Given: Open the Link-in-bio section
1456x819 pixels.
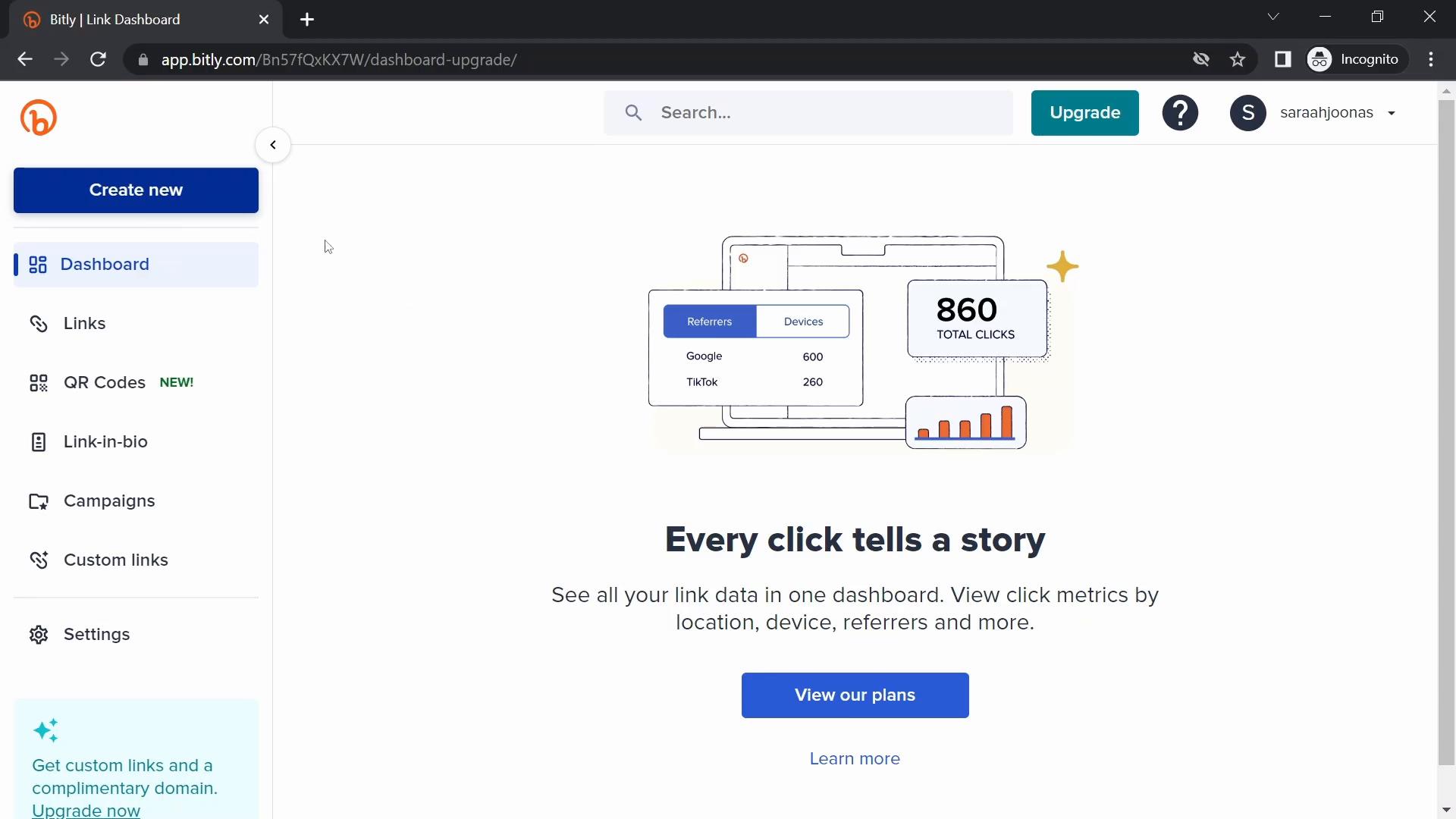Looking at the screenshot, I should tap(105, 441).
